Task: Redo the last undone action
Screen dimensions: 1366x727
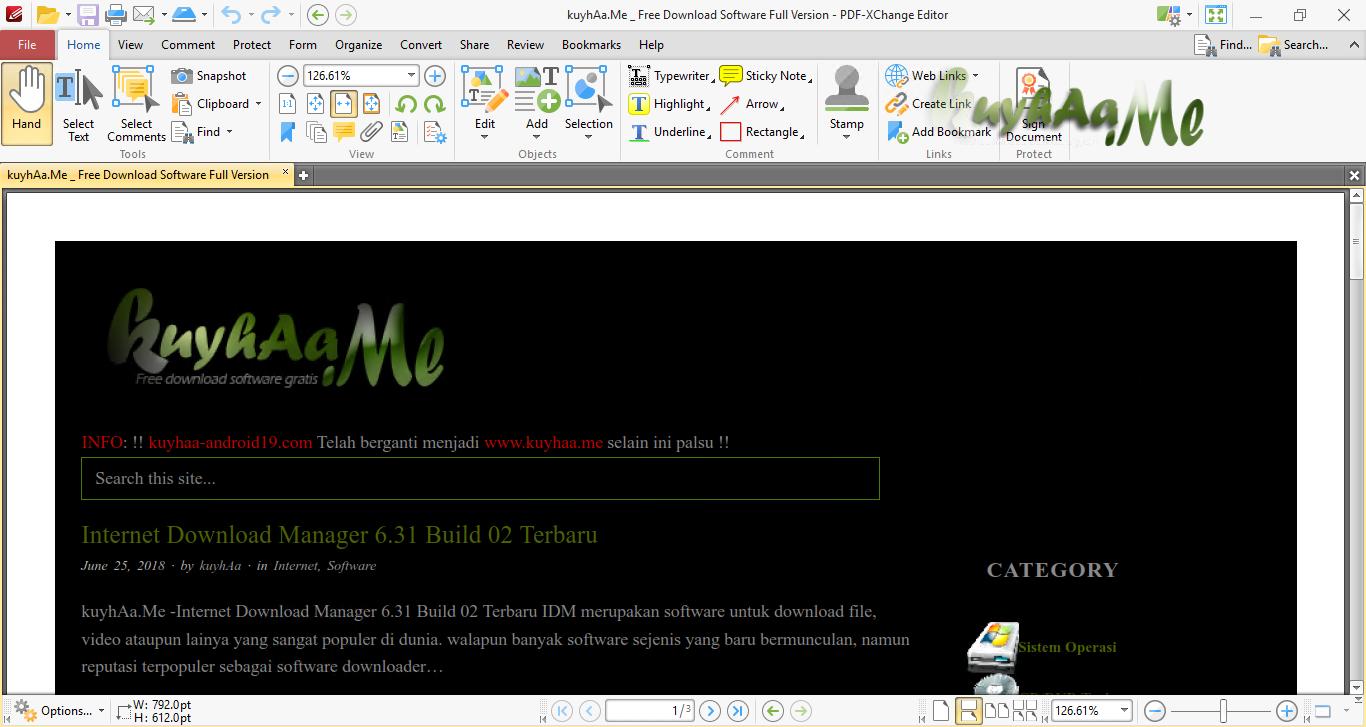Action: [272, 15]
